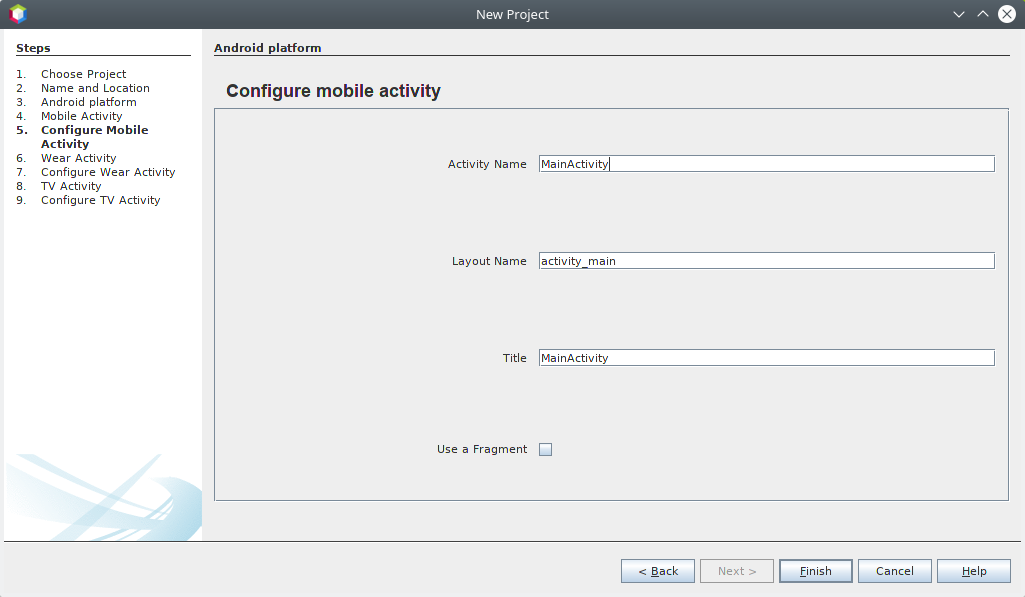Click the Title input field
Screen dimensions: 1025x597
(765, 357)
